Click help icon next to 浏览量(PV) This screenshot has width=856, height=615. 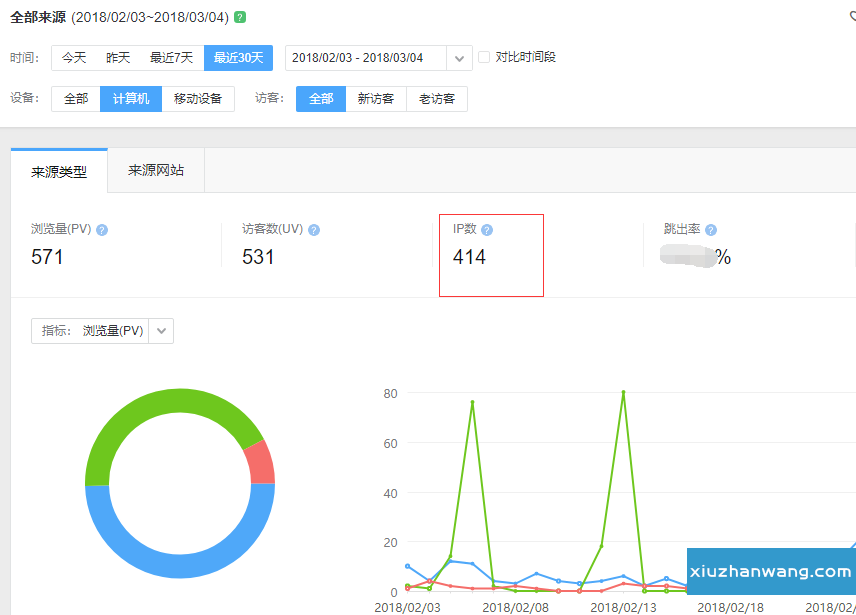tap(102, 230)
